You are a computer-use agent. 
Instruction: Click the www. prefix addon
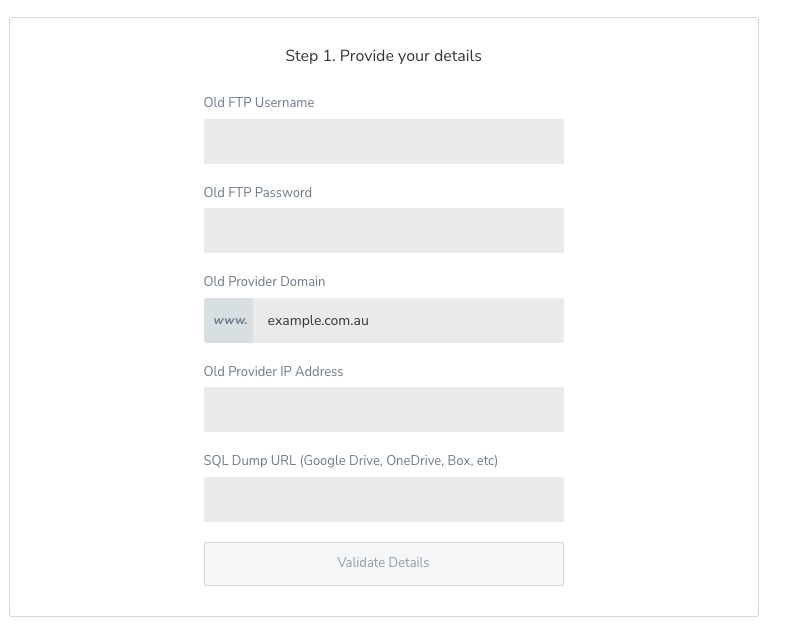click(x=229, y=321)
